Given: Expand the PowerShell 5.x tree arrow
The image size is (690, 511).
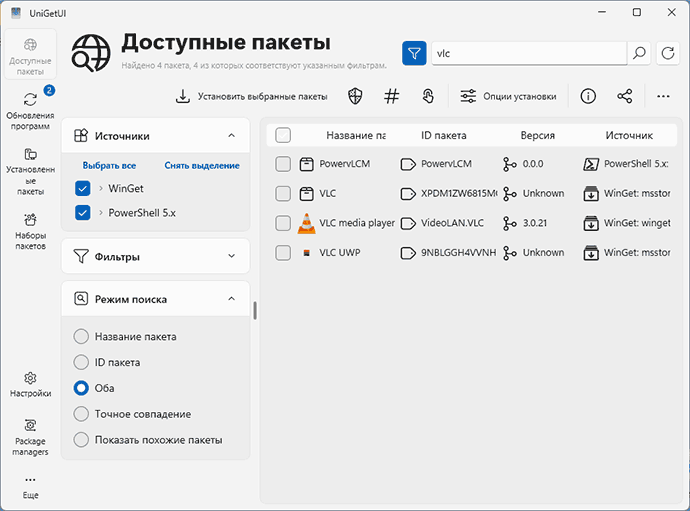Looking at the screenshot, I should 100,213.
